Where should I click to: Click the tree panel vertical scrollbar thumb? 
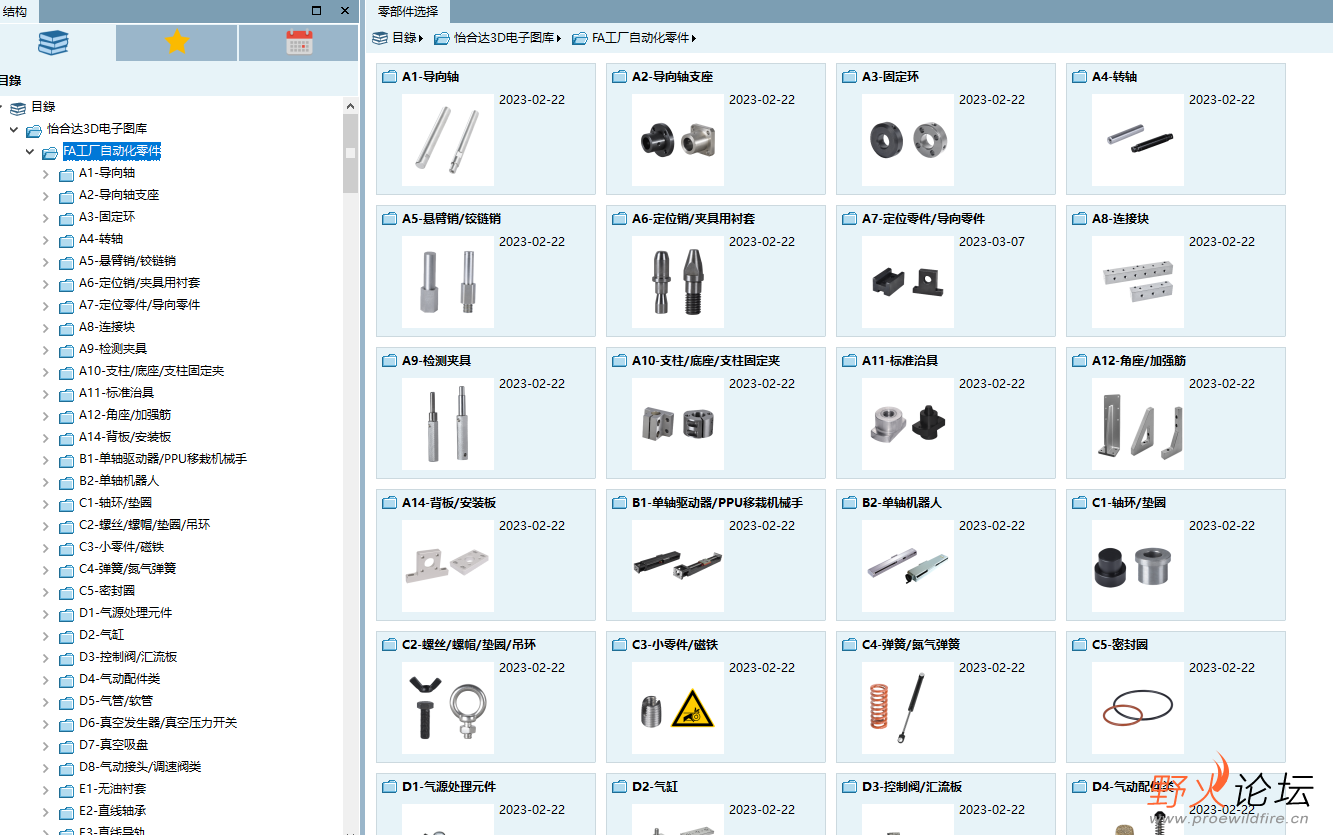click(x=350, y=153)
